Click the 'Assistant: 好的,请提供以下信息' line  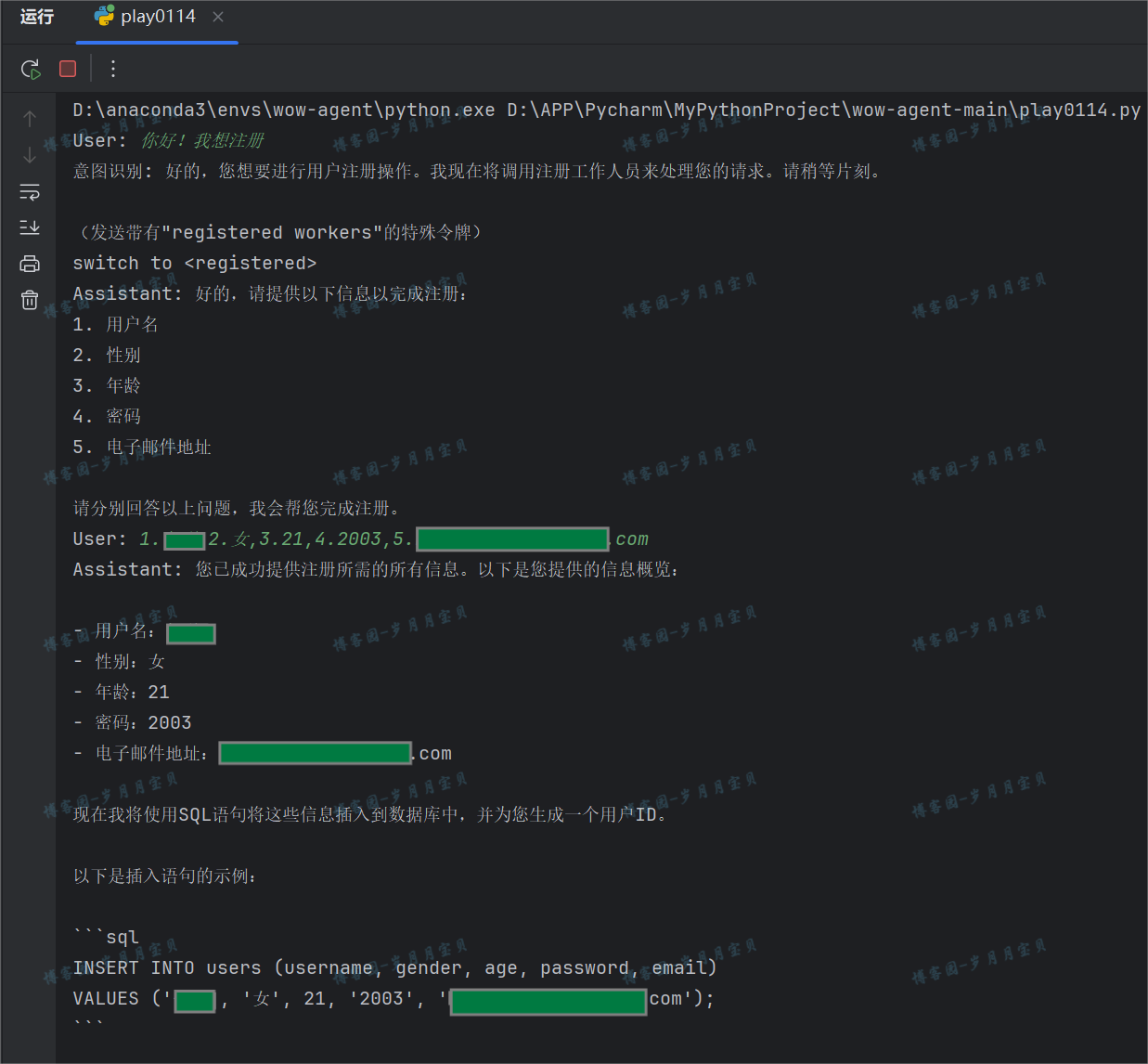(271, 293)
